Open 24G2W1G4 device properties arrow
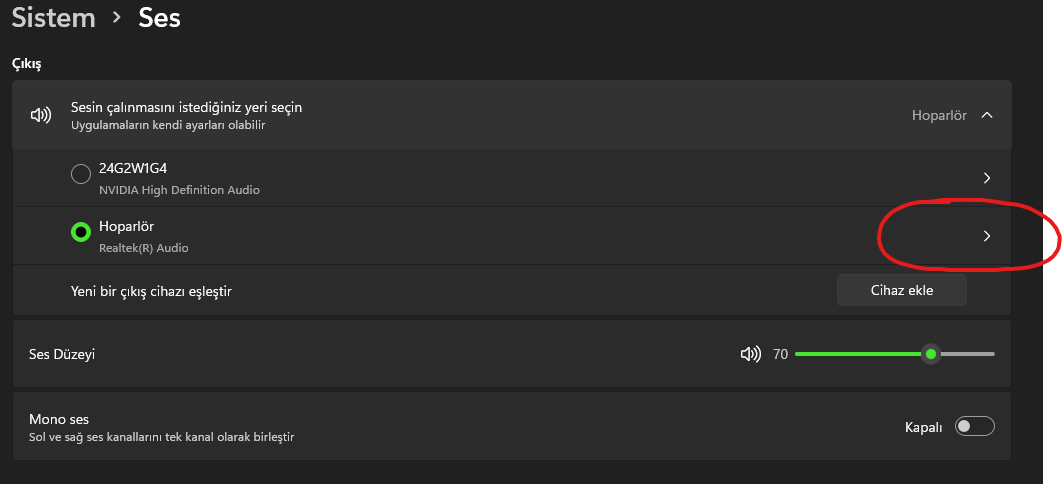Image resolution: width=1063 pixels, height=484 pixels. [x=986, y=178]
